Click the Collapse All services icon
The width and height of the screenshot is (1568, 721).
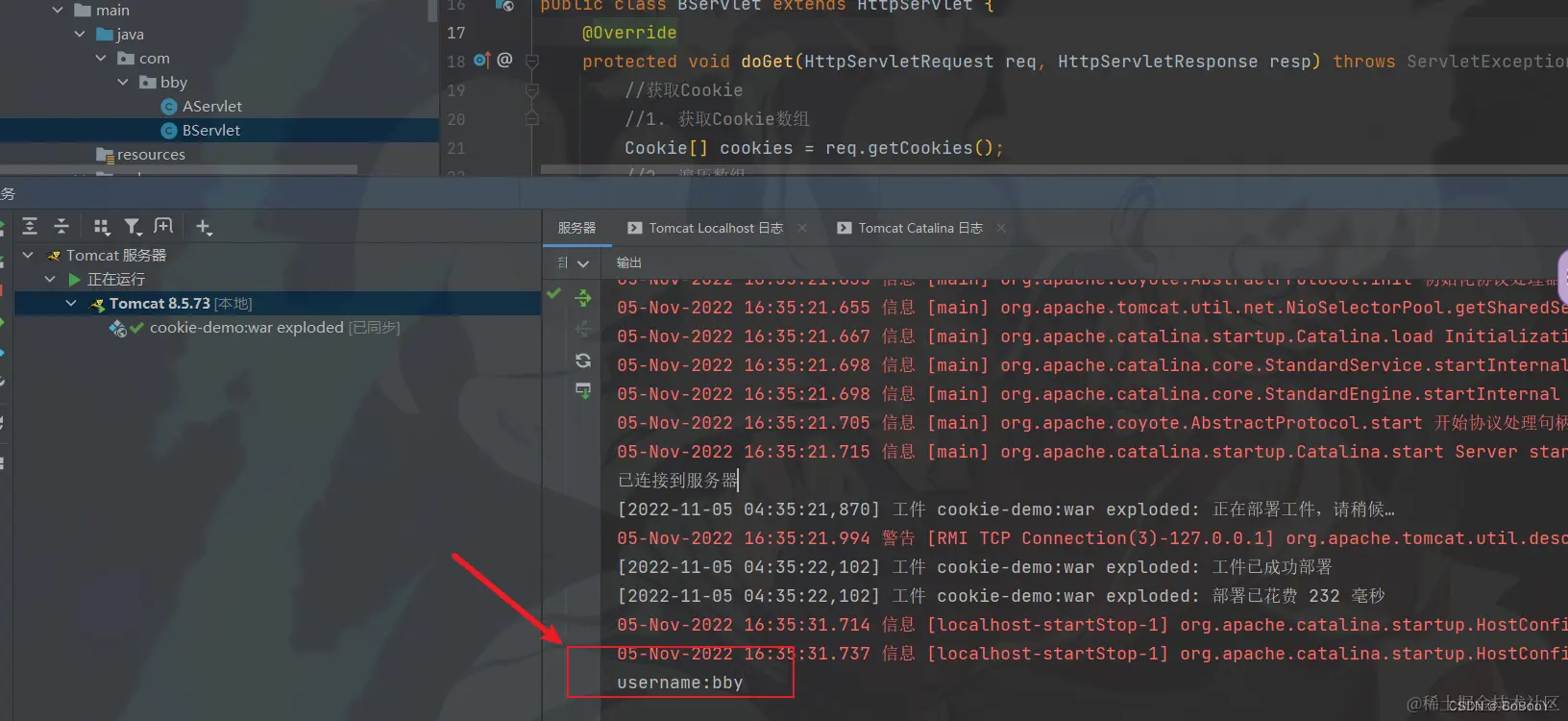pyautogui.click(x=61, y=226)
